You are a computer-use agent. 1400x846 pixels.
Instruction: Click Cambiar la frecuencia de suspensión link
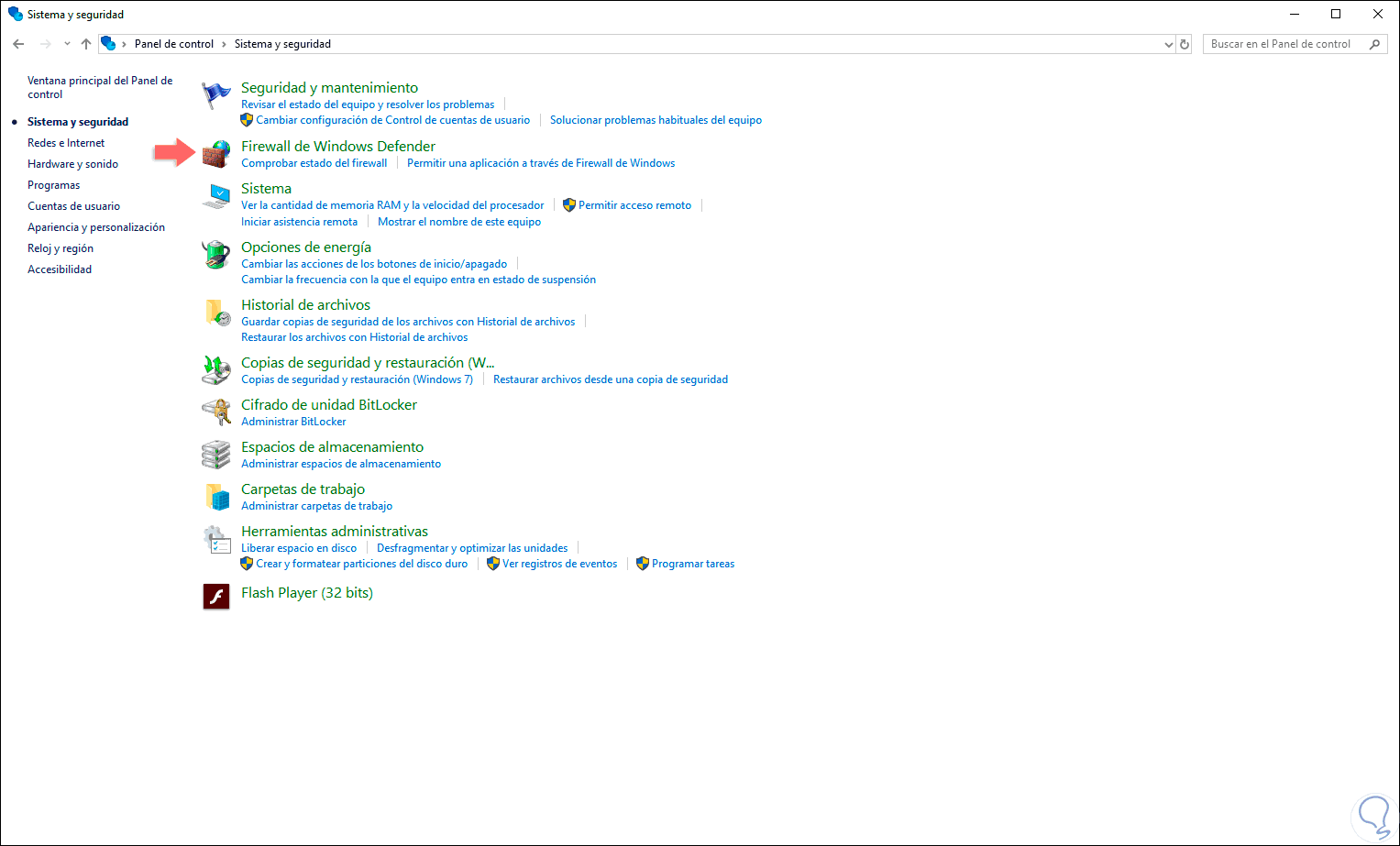(x=418, y=280)
